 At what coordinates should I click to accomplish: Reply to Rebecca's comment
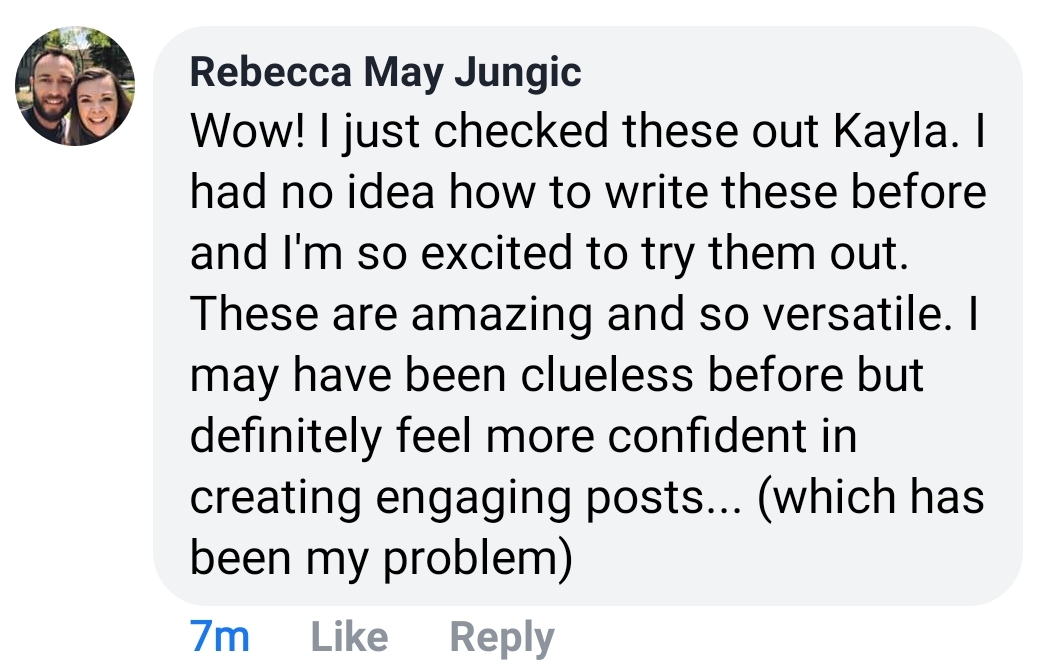pos(502,638)
